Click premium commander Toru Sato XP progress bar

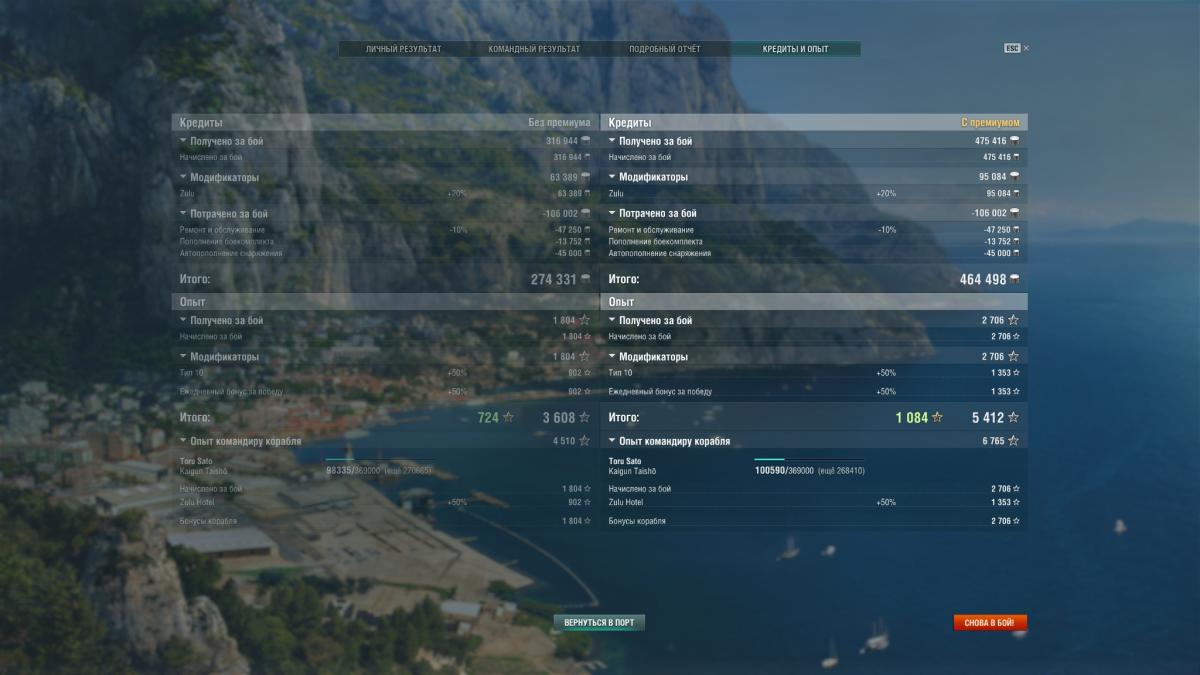809,460
